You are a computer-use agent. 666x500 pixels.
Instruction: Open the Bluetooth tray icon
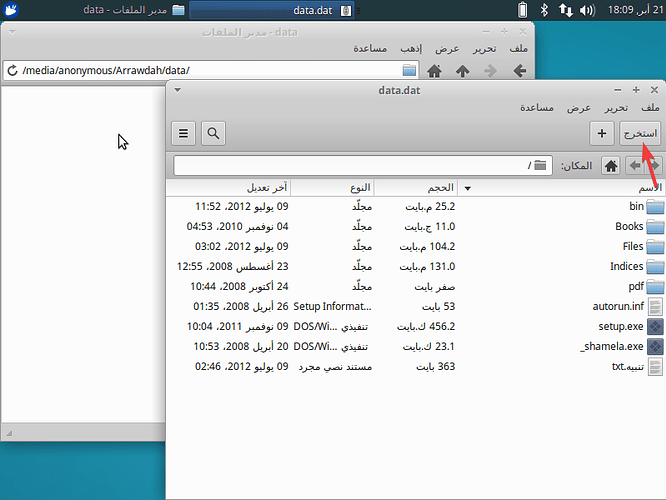pos(545,10)
